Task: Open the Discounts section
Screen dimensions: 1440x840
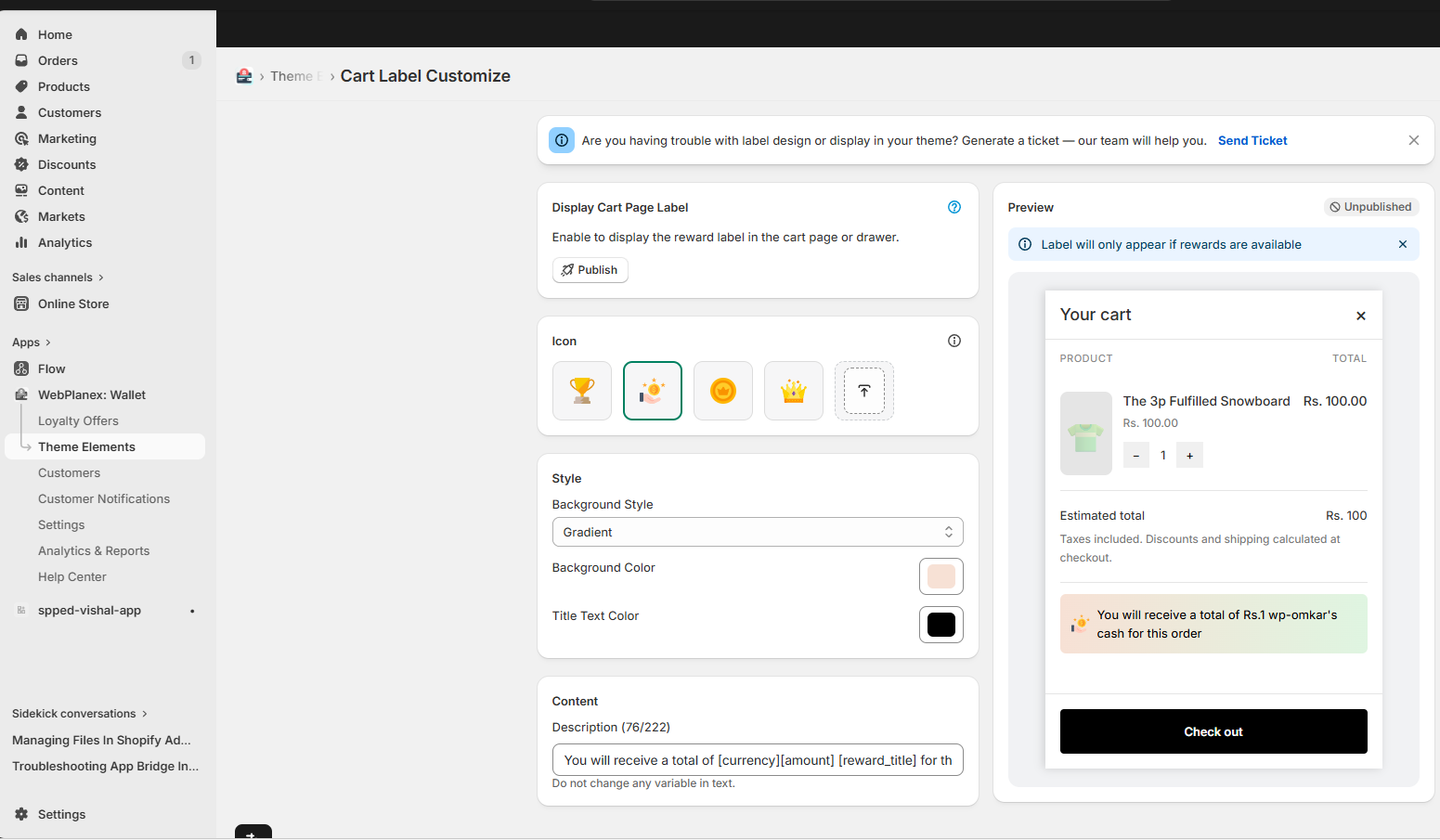Action: pyautogui.click(x=65, y=164)
